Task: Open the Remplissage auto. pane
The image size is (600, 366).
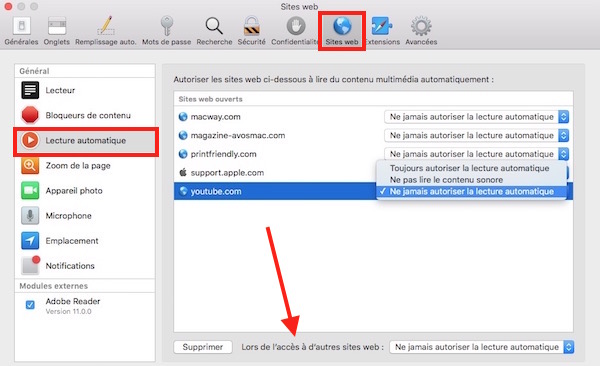Action: (x=106, y=31)
